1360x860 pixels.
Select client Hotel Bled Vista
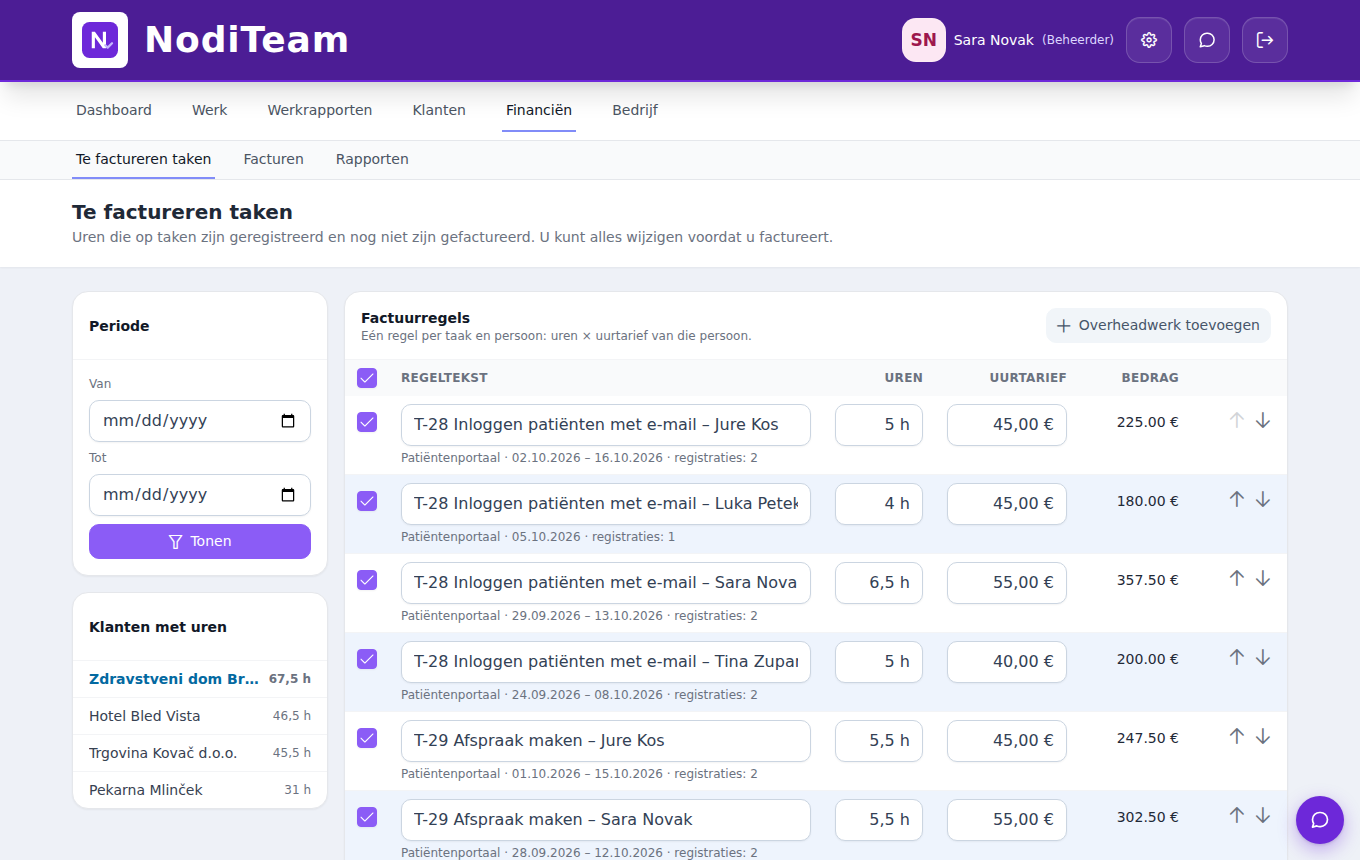click(x=200, y=716)
